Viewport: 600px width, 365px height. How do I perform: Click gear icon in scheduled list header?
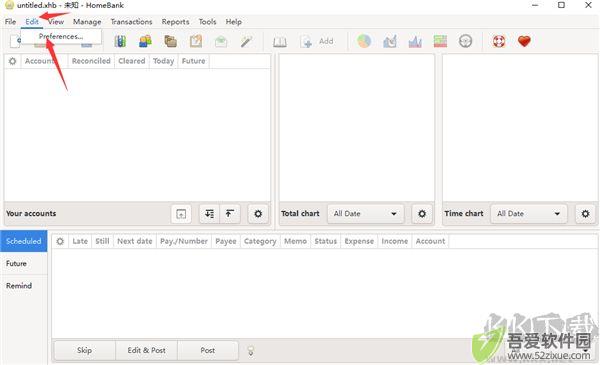coord(60,241)
